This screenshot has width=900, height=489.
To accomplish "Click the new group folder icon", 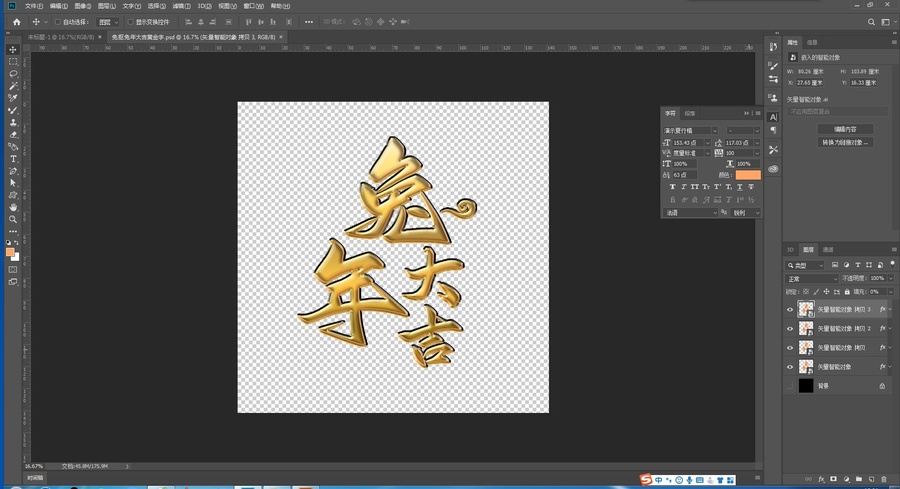I will pos(859,479).
